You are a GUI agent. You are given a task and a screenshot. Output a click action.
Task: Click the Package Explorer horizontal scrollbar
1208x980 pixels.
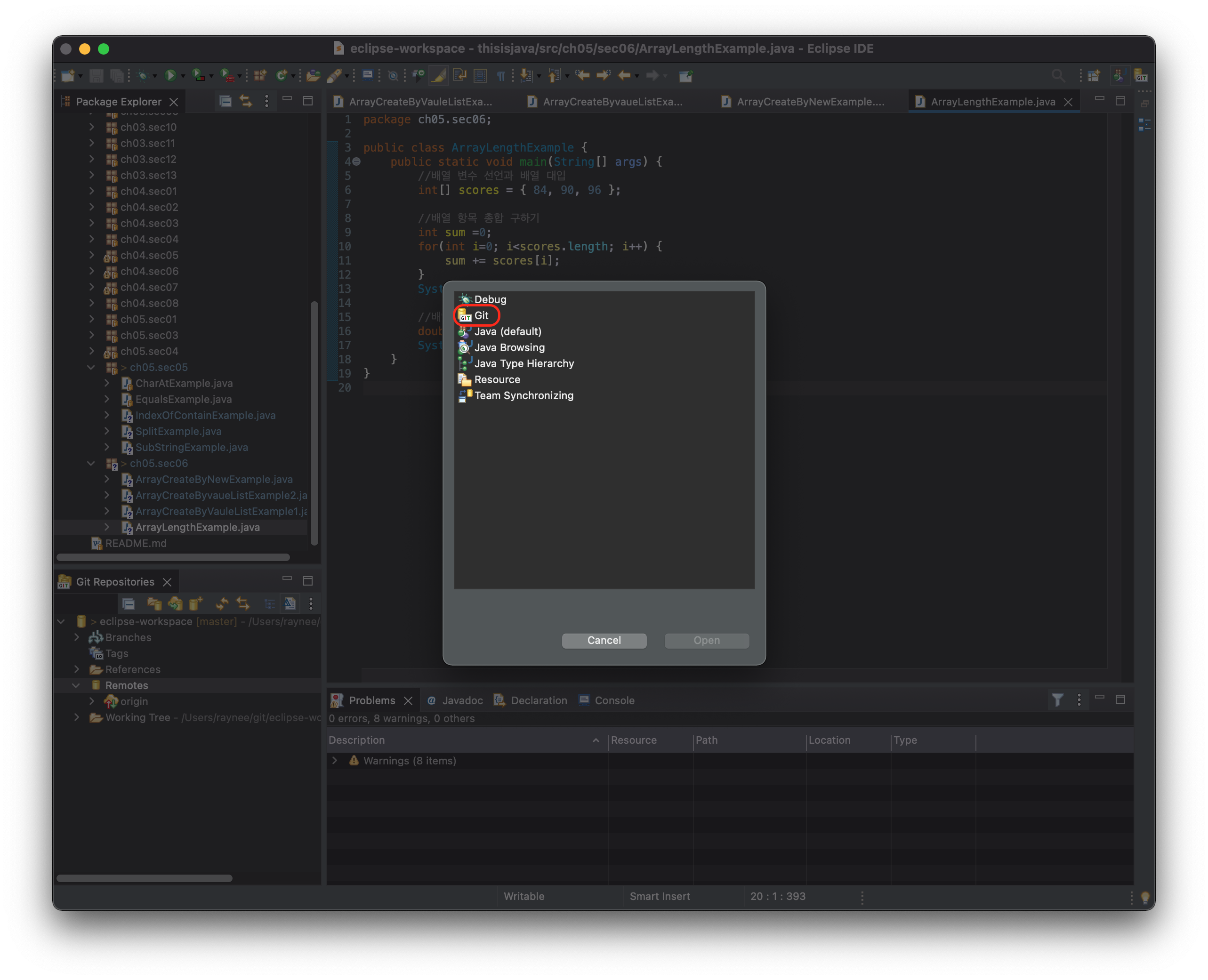[x=173, y=557]
